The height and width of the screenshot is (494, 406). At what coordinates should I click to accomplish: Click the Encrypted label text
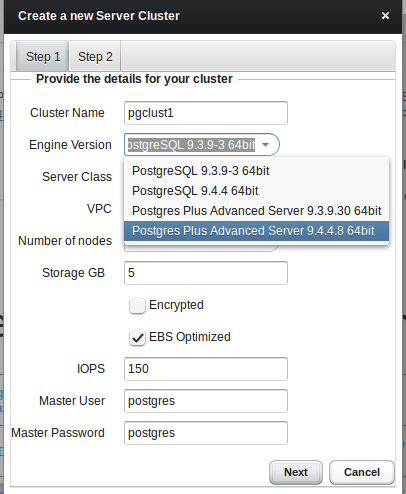176,305
